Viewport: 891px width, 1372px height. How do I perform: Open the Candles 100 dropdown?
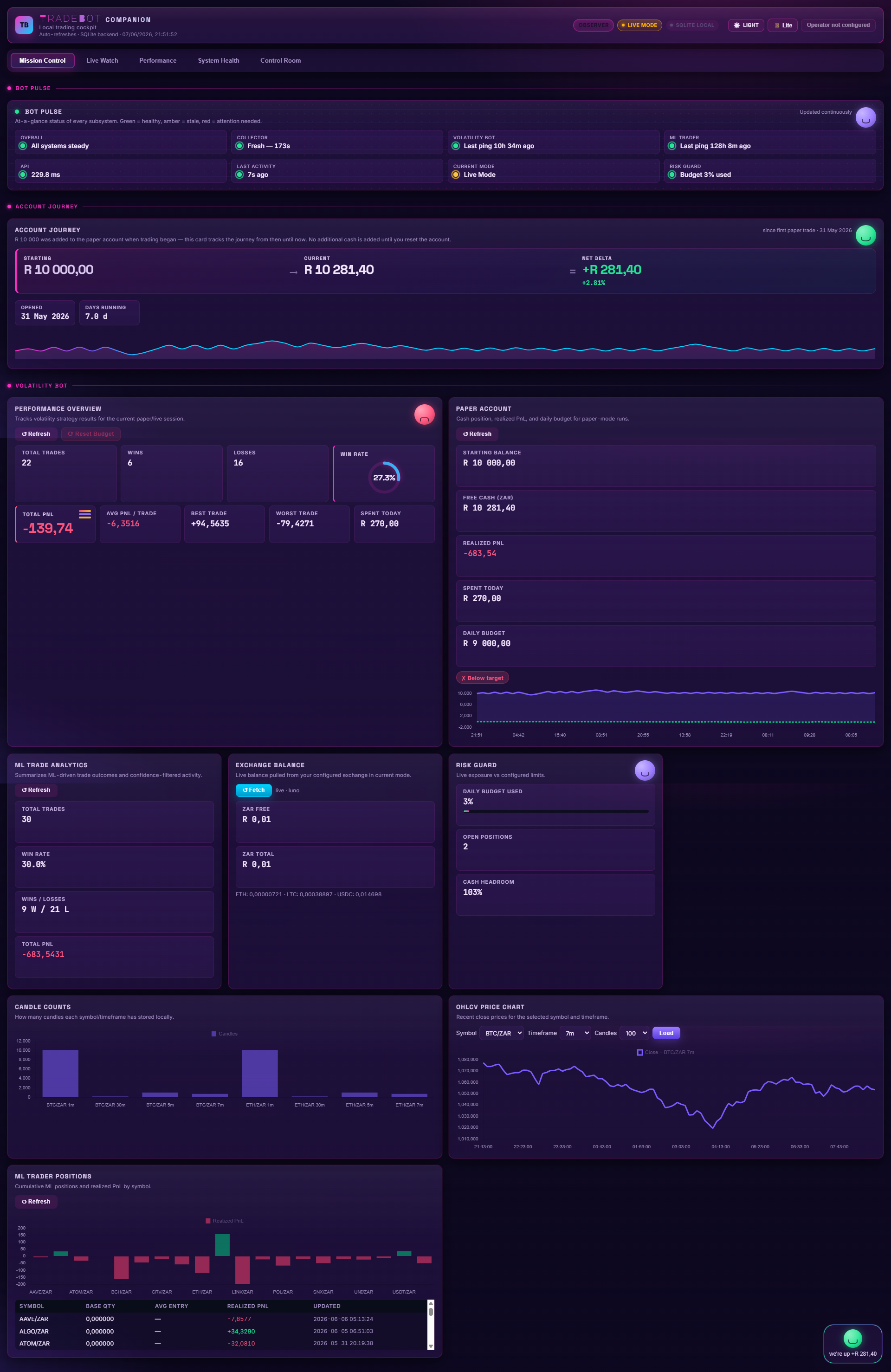pyautogui.click(x=634, y=1033)
